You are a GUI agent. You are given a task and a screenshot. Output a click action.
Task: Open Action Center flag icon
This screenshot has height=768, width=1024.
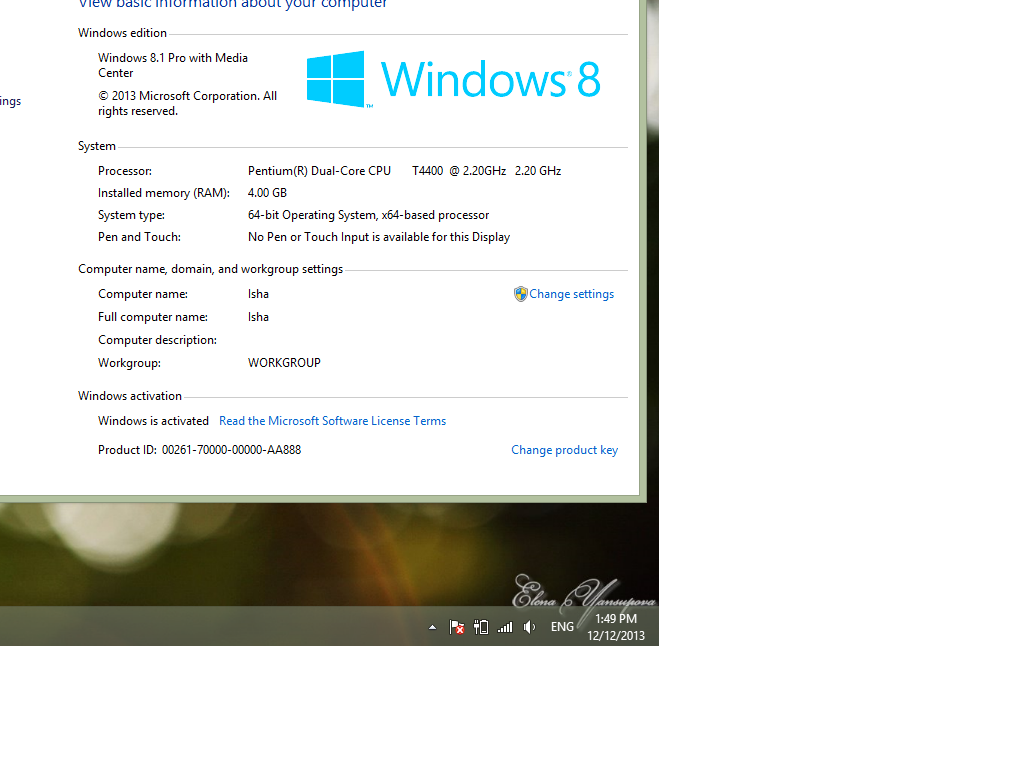click(457, 627)
